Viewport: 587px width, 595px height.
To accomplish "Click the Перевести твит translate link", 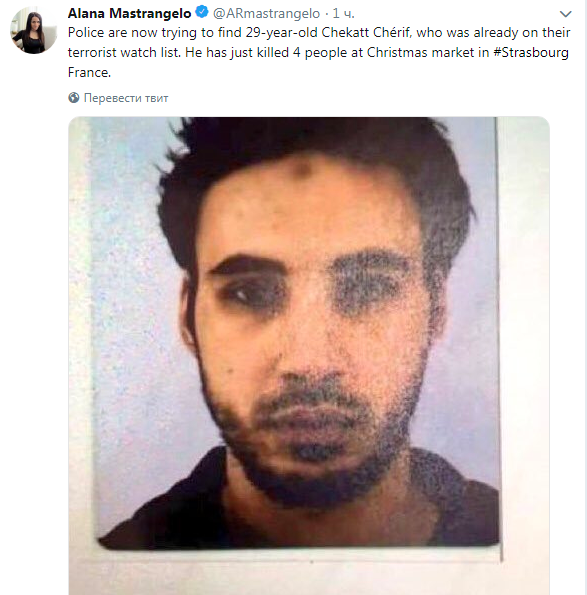I will 126,98.
